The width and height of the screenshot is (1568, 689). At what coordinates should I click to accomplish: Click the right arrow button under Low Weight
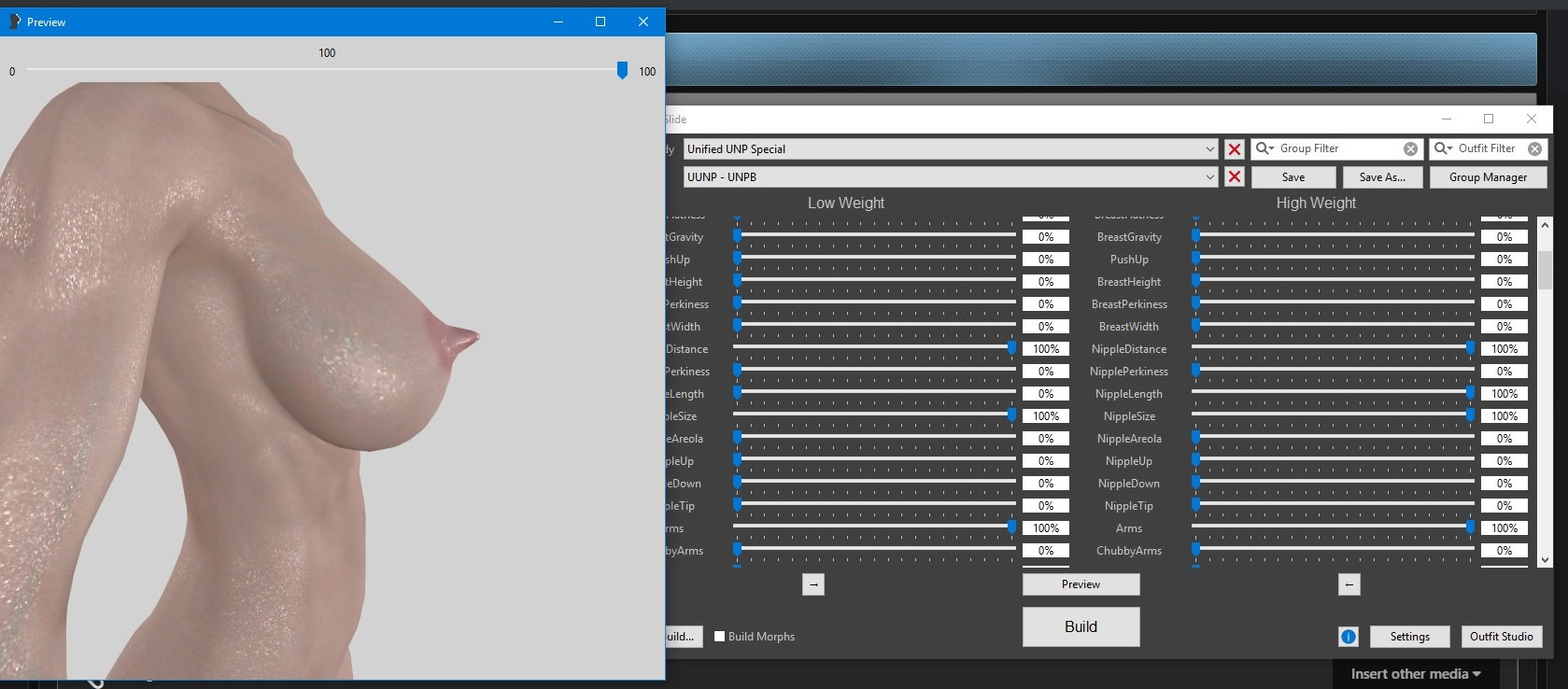[x=813, y=584]
